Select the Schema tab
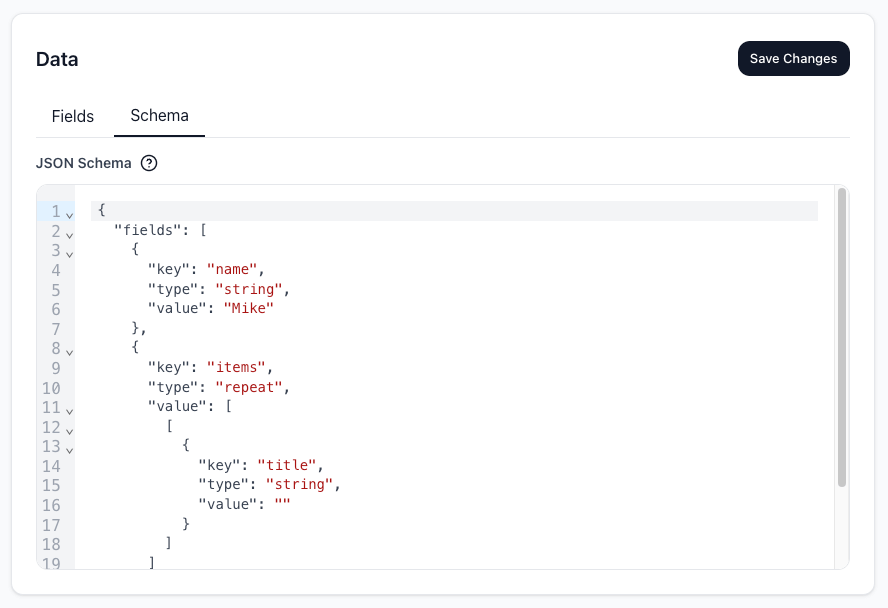Viewport: 888px width, 608px height. point(159,116)
